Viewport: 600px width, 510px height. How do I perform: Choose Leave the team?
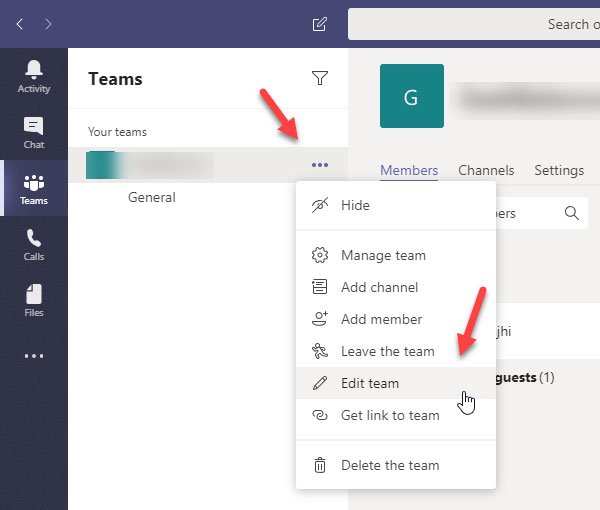(396, 351)
